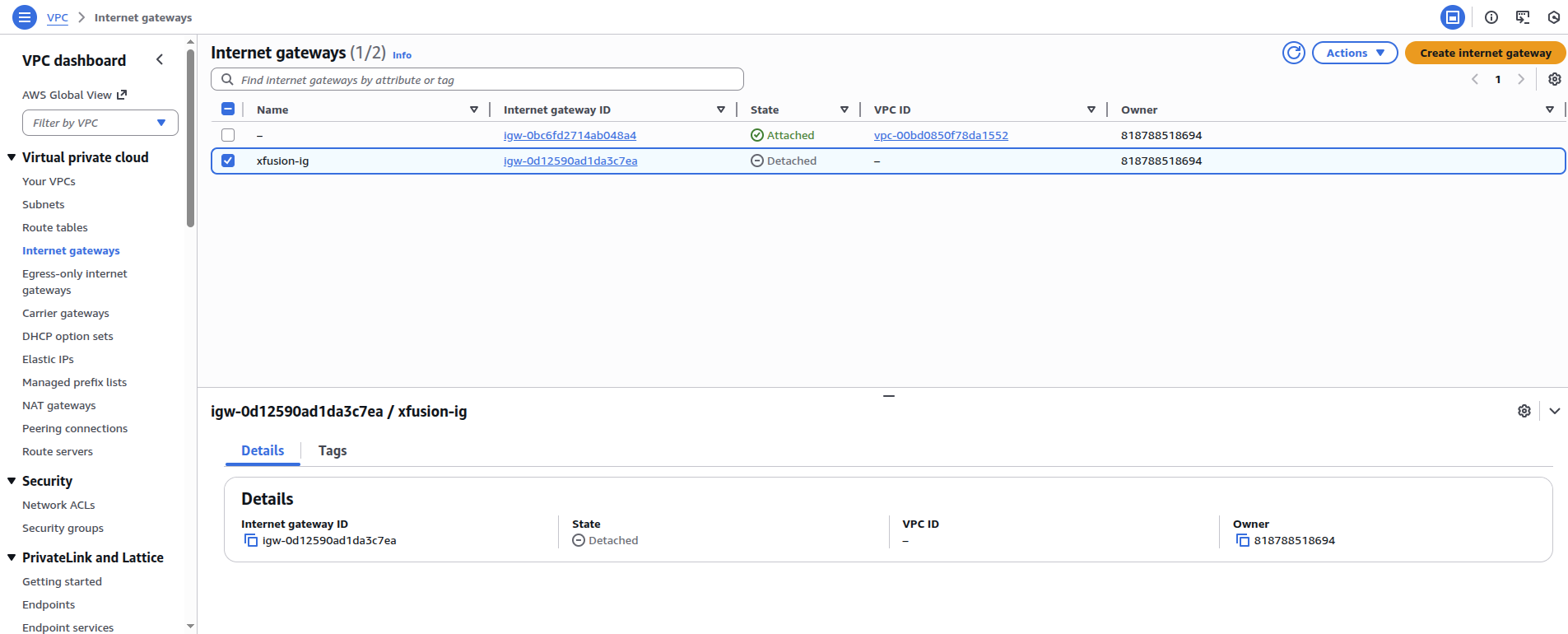This screenshot has width=1568, height=634.
Task: Sort by Name column arrow
Action: pos(474,110)
